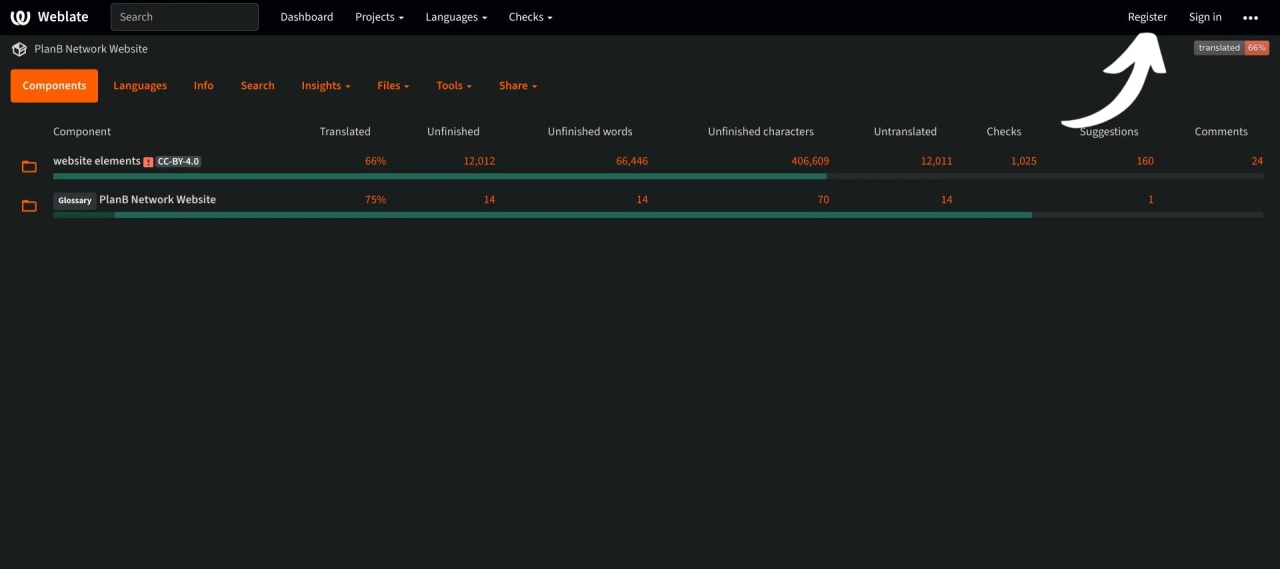
Task: Sort by Unfinished column header
Action: point(453,132)
